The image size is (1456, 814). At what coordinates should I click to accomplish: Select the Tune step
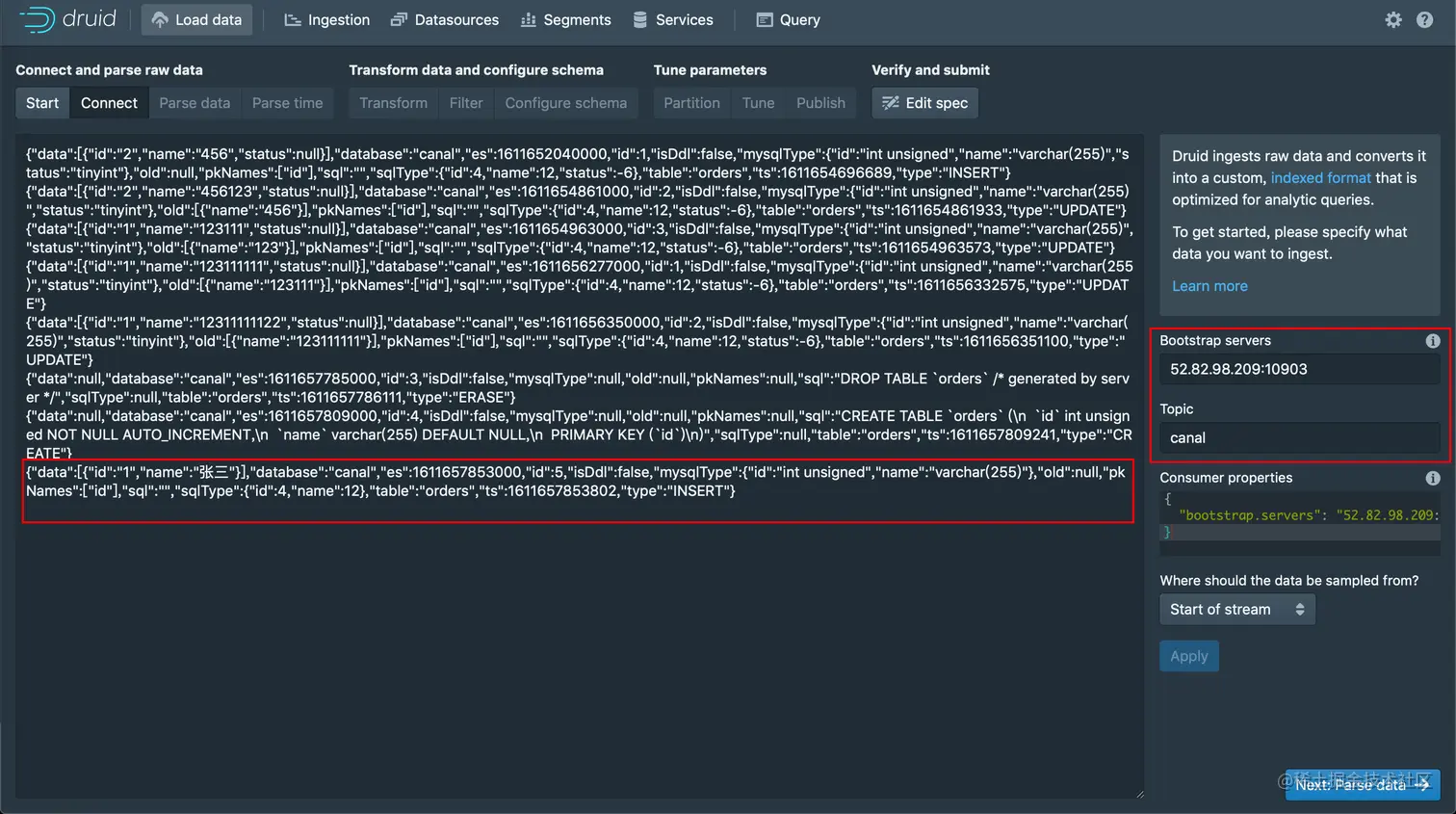(x=758, y=103)
